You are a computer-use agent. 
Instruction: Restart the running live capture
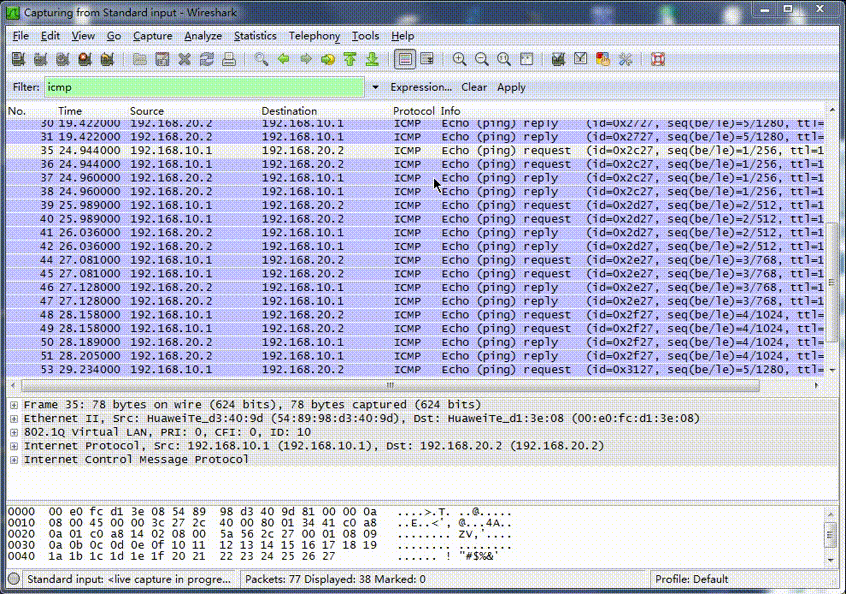pyautogui.click(x=107, y=59)
